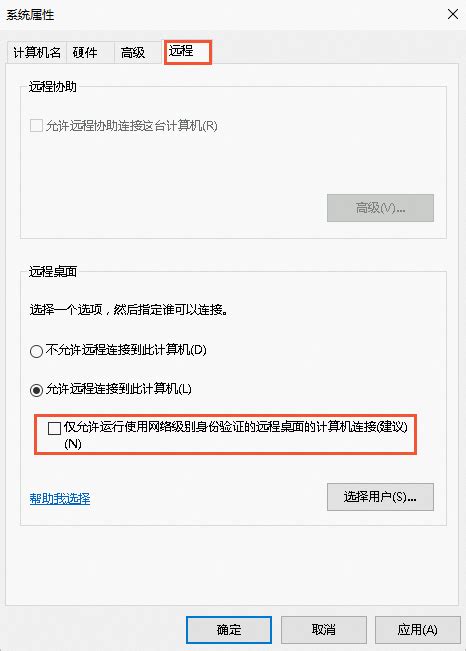Click the greyed-out 高级(V)... button

click(380, 208)
